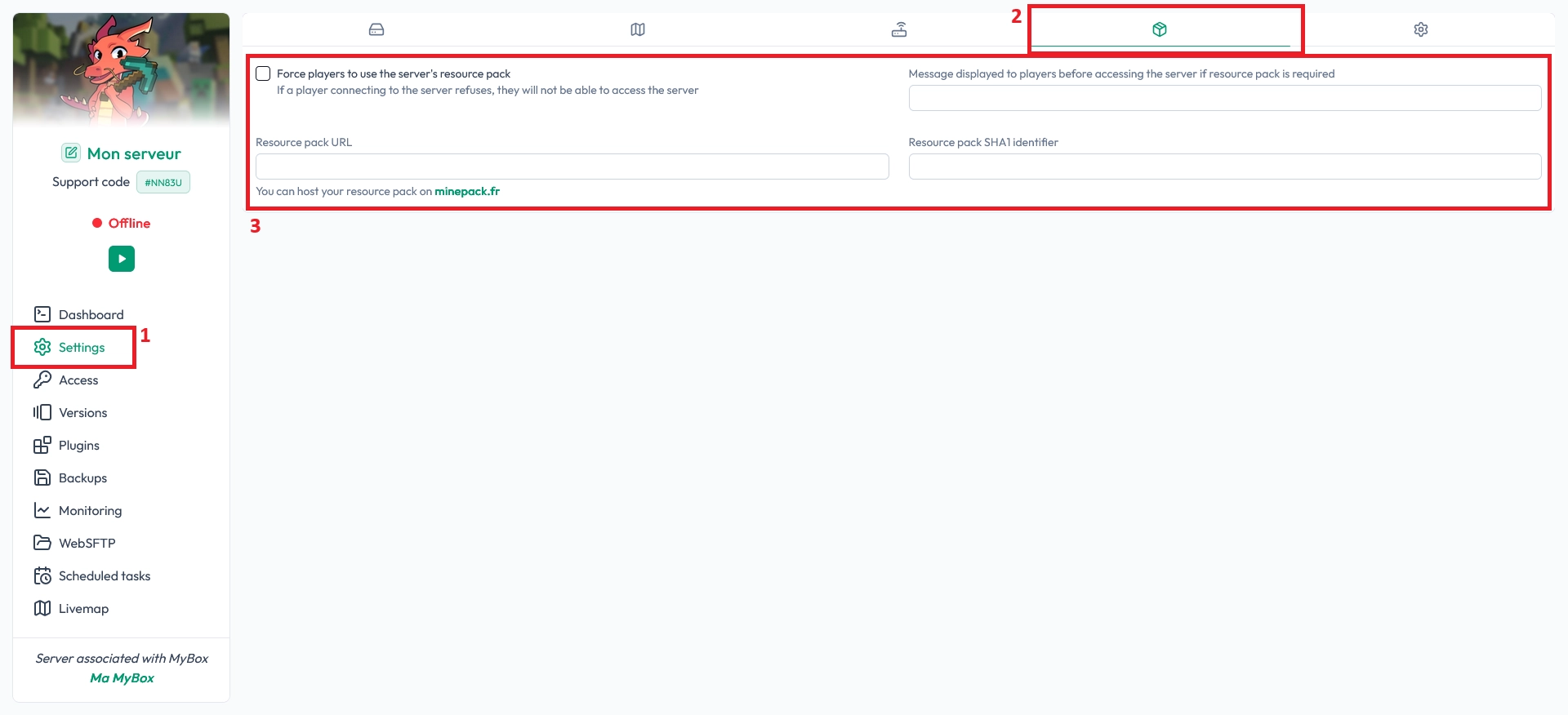Open the Versions sidebar item
This screenshot has width=1568, height=715.
click(82, 412)
